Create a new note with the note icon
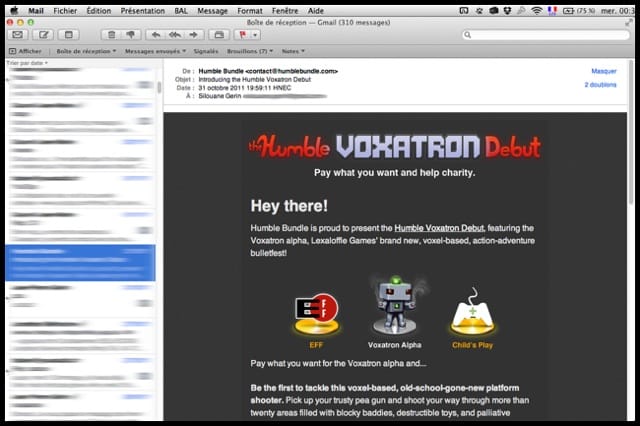 pos(69,35)
